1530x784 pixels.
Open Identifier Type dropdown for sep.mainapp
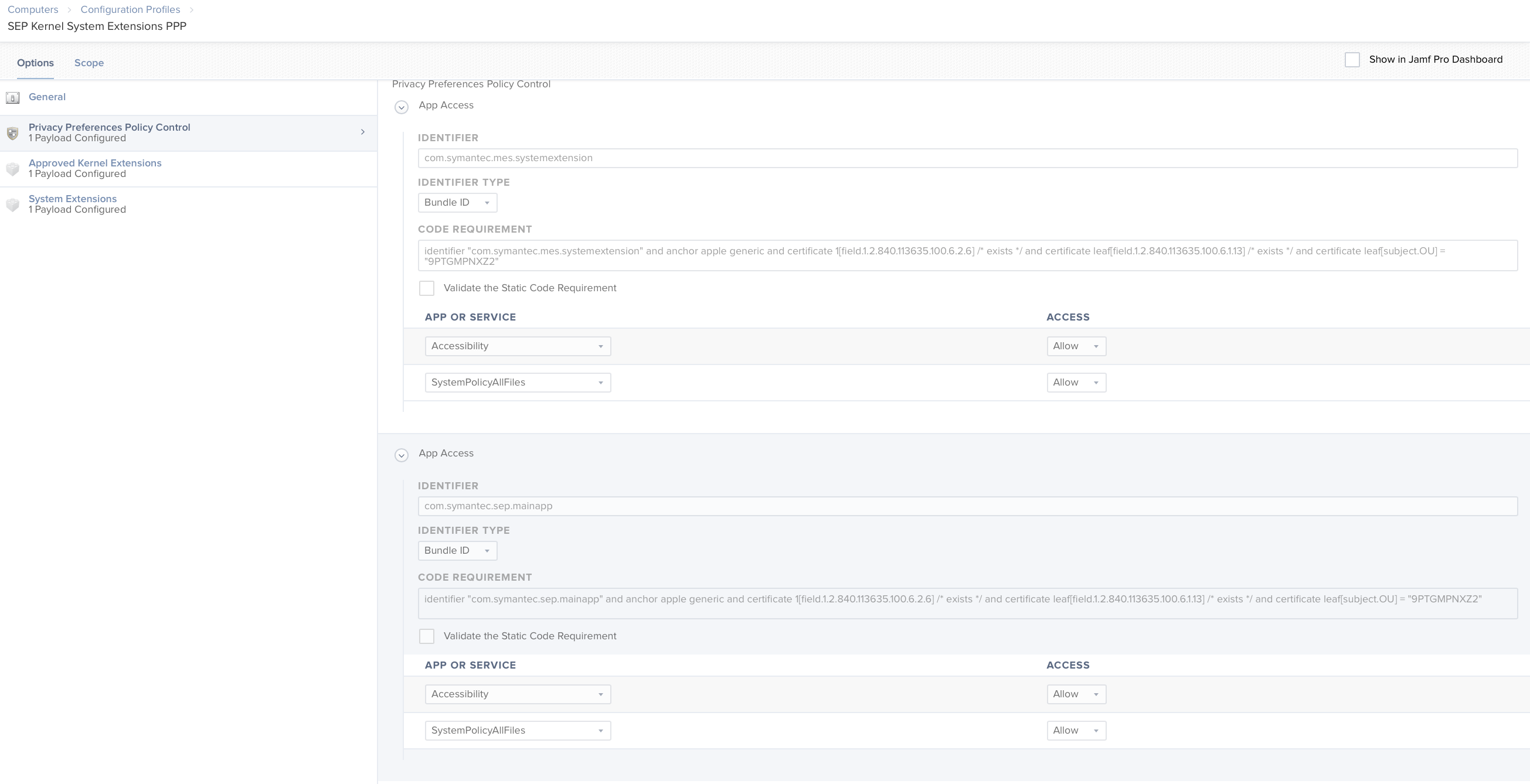[x=457, y=551]
